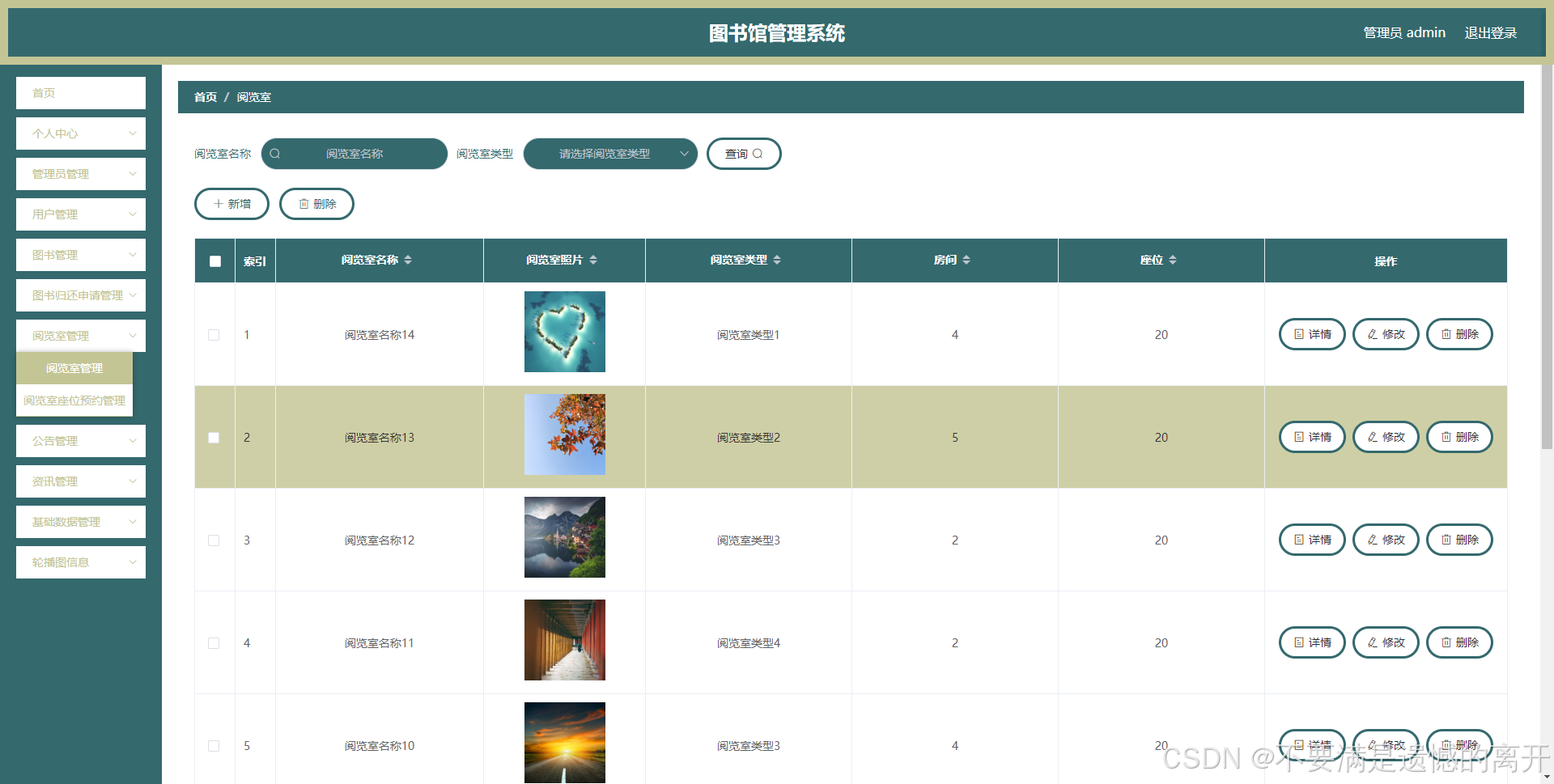1554x784 pixels.
Task: Click the search magnifier icon in the 查询 button
Action: 758,153
